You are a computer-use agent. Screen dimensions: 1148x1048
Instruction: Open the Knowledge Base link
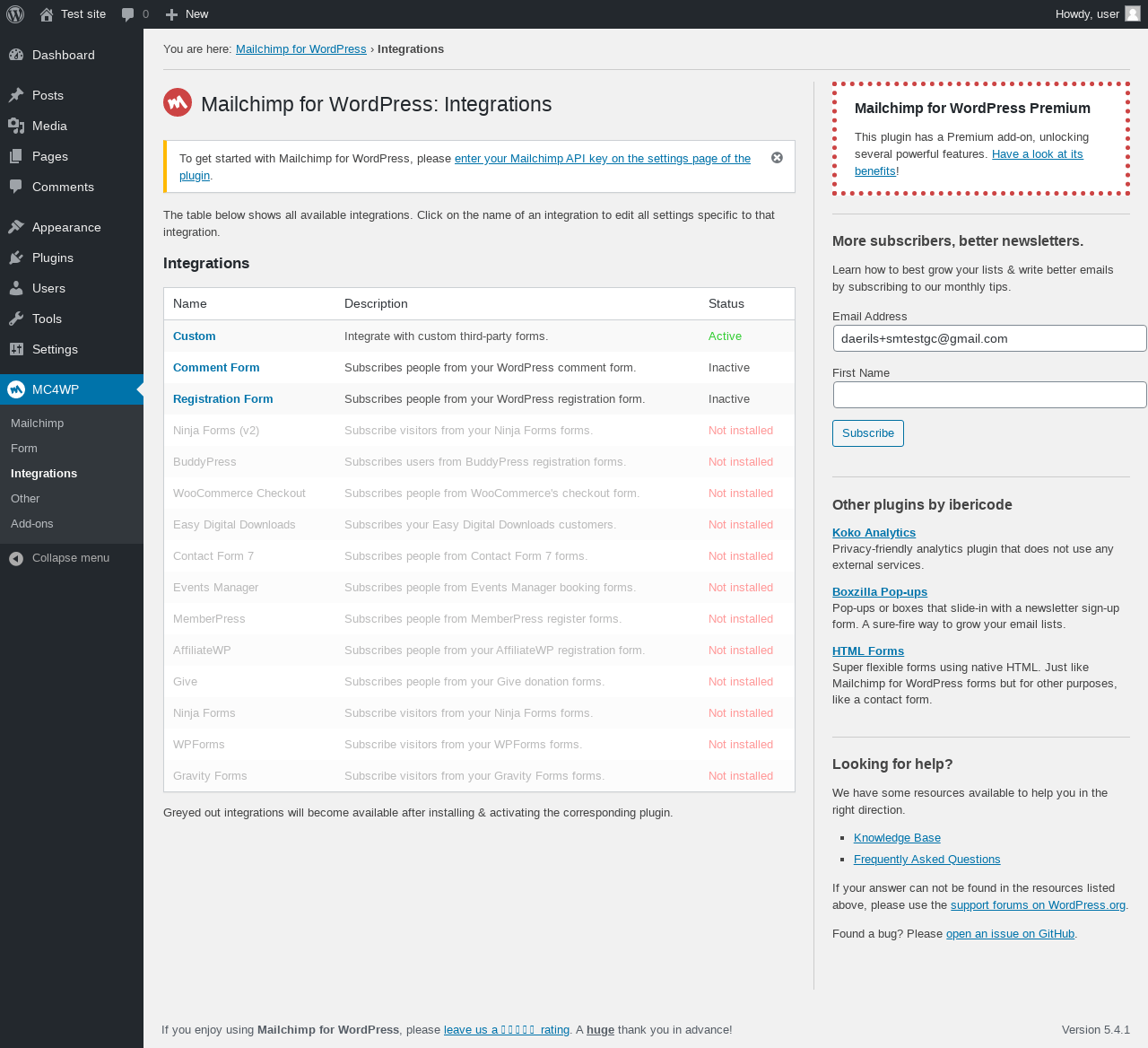(x=897, y=838)
